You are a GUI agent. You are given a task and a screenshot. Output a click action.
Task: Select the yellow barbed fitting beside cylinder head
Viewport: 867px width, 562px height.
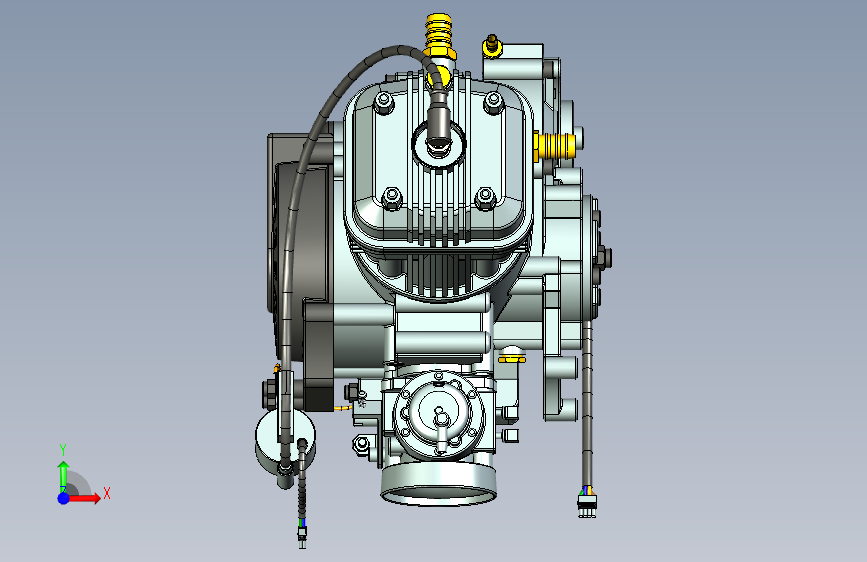[553, 147]
